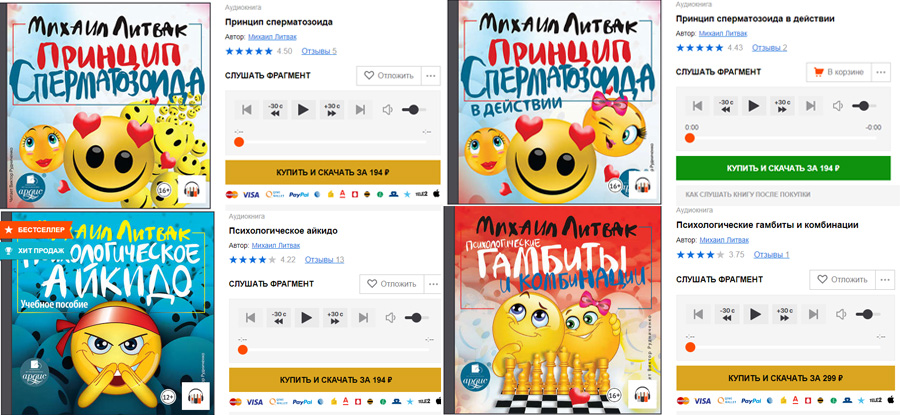
Task: Click the next track icon in Психологическое айкидо player
Action: (363, 317)
